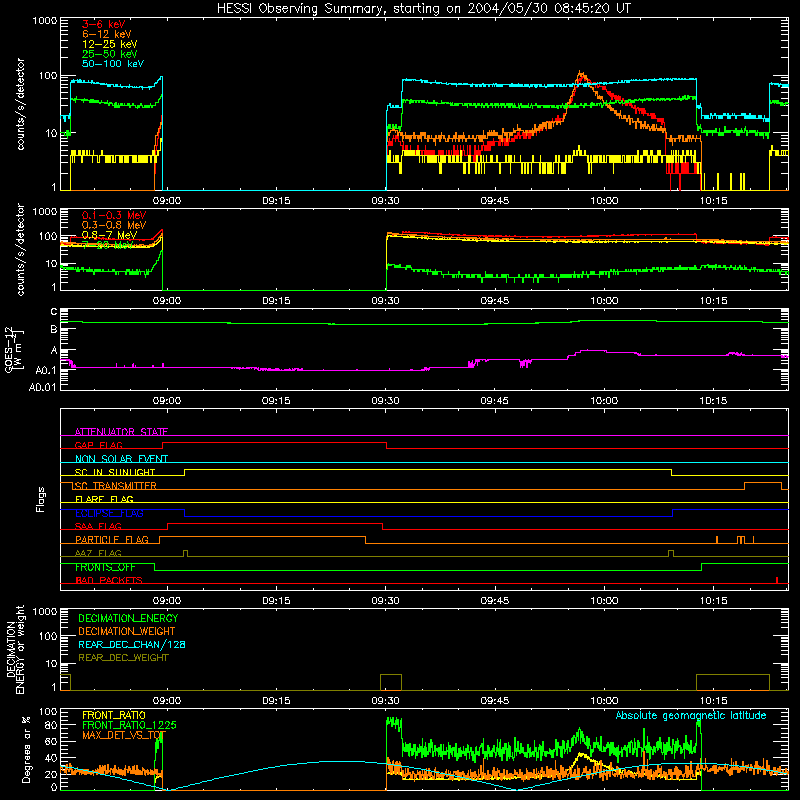Select the FRONTS_OFF flag label
Viewport: 800px width, 800px height.
(105, 567)
